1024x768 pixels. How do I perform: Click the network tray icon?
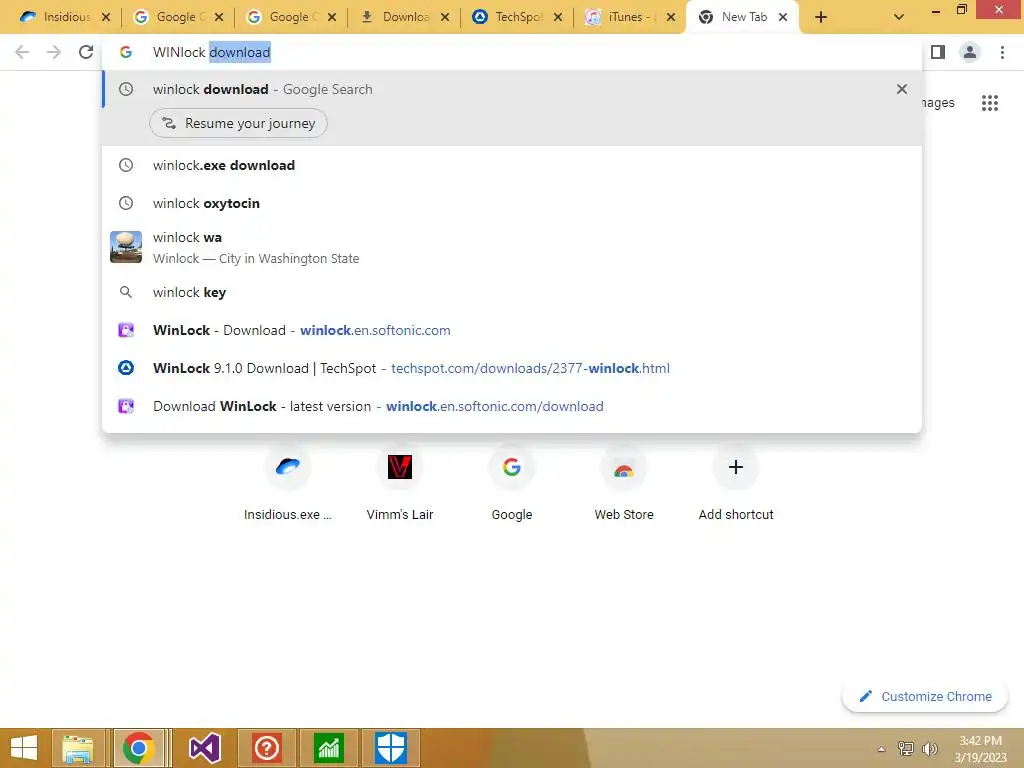coord(906,748)
